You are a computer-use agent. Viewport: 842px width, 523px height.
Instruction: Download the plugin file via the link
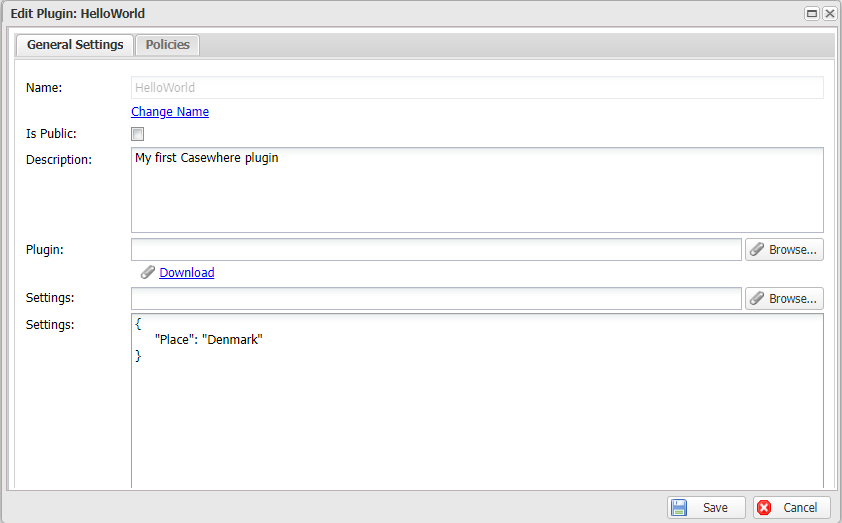187,272
